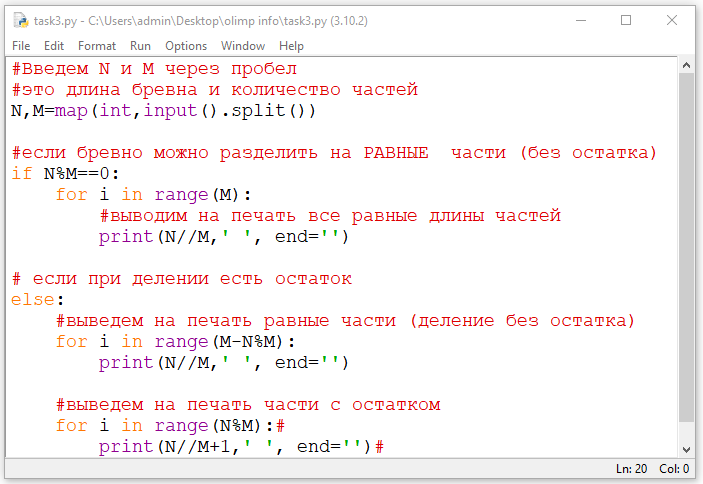The width and height of the screenshot is (703, 484).
Task: Click the 'else:' keyword line
Action: click(x=37, y=299)
